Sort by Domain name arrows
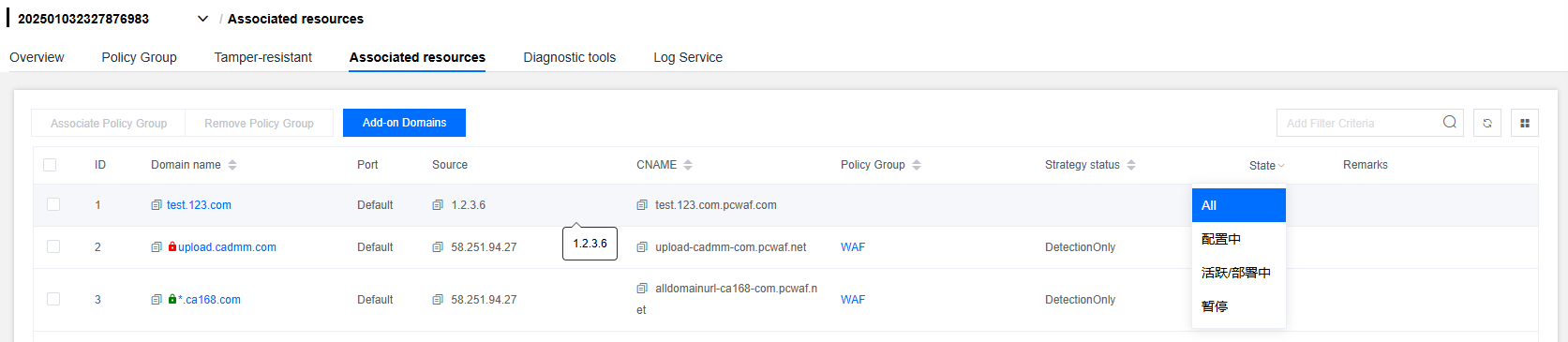The width and height of the screenshot is (1568, 342). [232, 165]
